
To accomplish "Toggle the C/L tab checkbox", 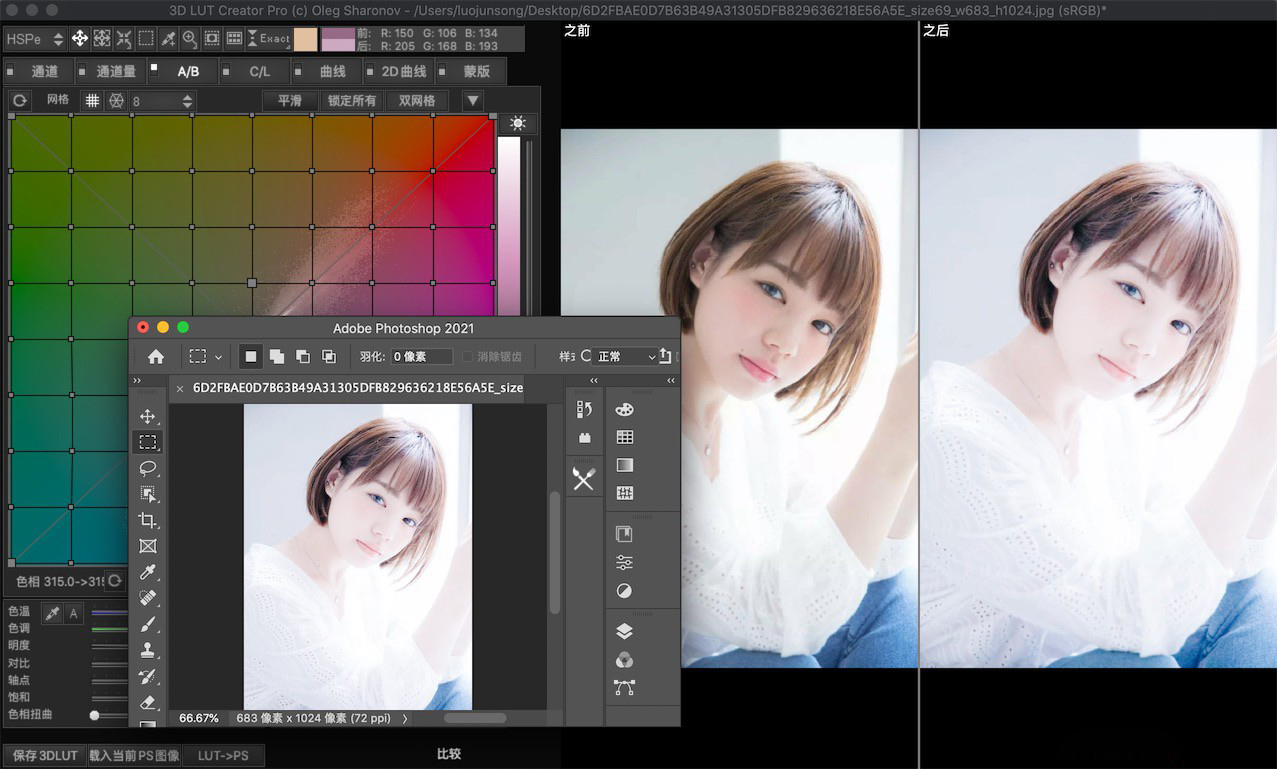I will point(227,72).
